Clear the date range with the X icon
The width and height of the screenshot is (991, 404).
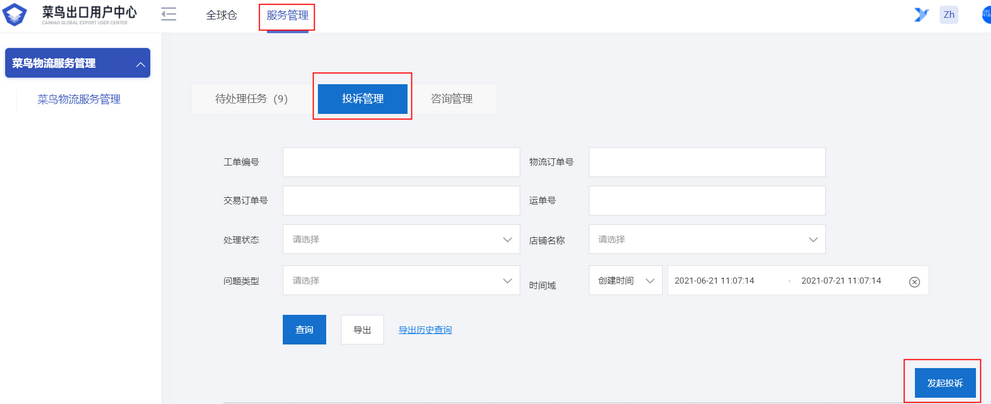914,282
